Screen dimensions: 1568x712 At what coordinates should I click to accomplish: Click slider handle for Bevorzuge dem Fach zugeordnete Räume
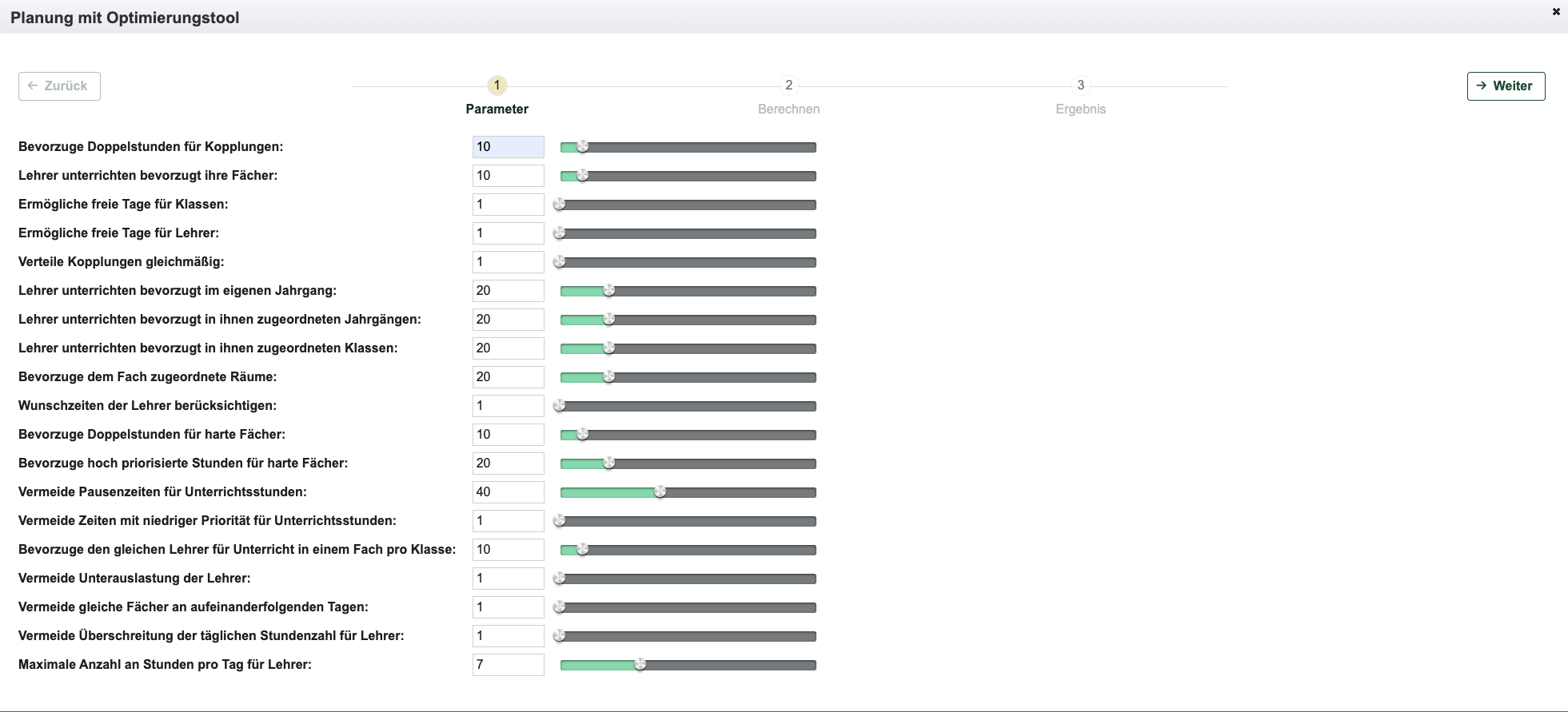608,376
